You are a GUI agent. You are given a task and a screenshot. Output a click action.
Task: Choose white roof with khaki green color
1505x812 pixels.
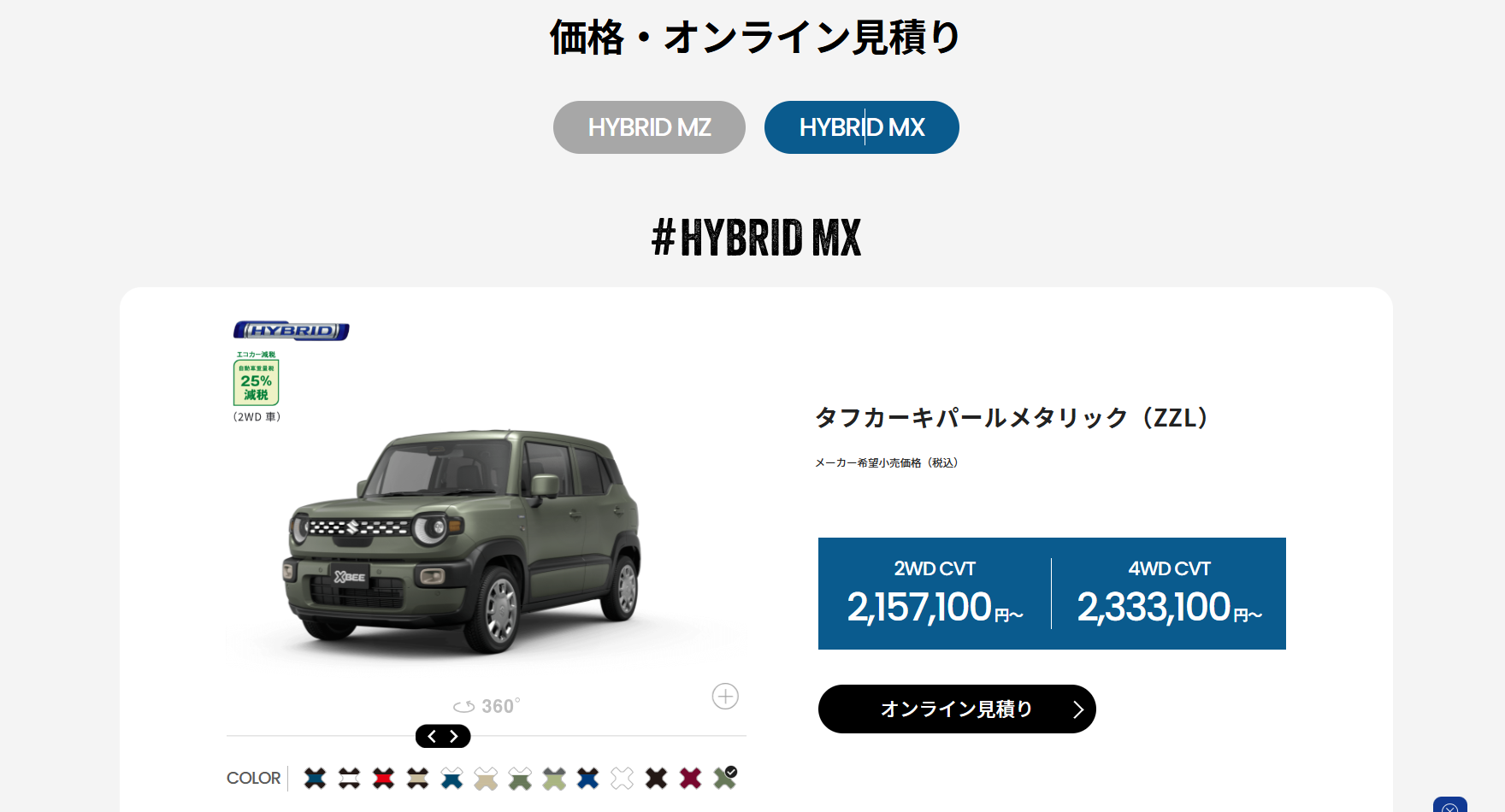(x=520, y=778)
